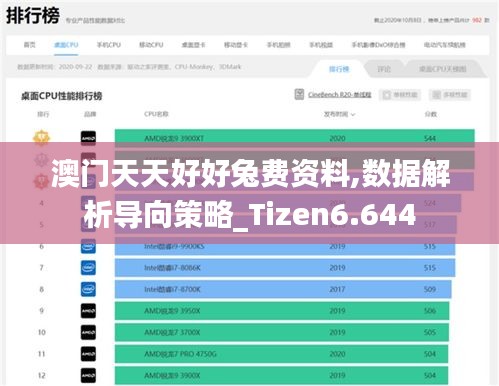
Task: Click year 2017 in the i7-8700K row
Action: [x=337, y=289]
